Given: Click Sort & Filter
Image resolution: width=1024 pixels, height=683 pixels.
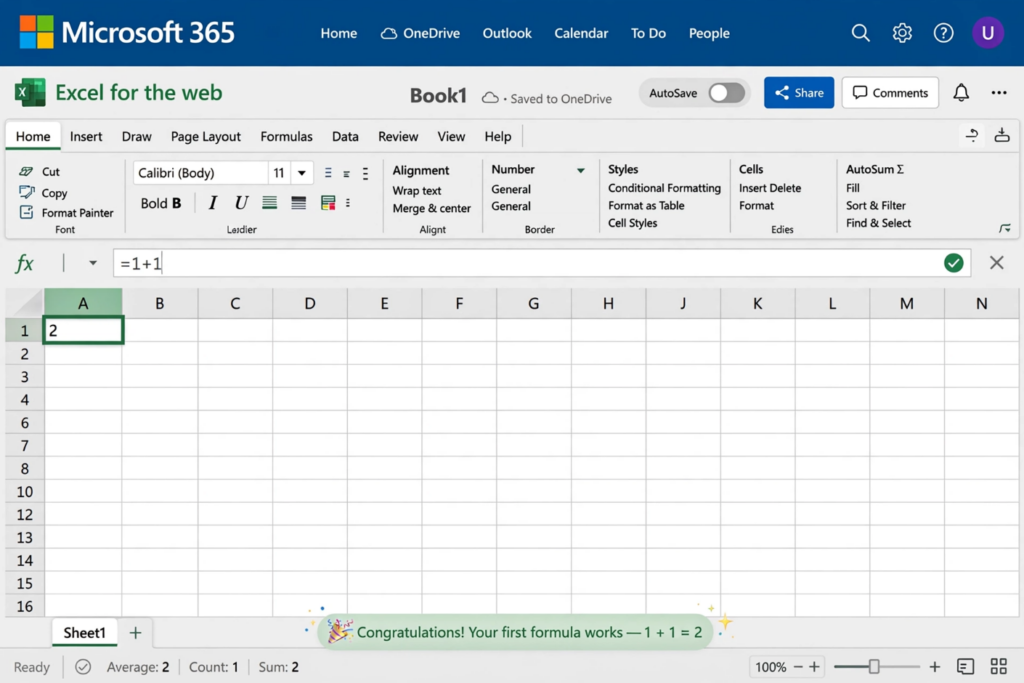Looking at the screenshot, I should (876, 206).
